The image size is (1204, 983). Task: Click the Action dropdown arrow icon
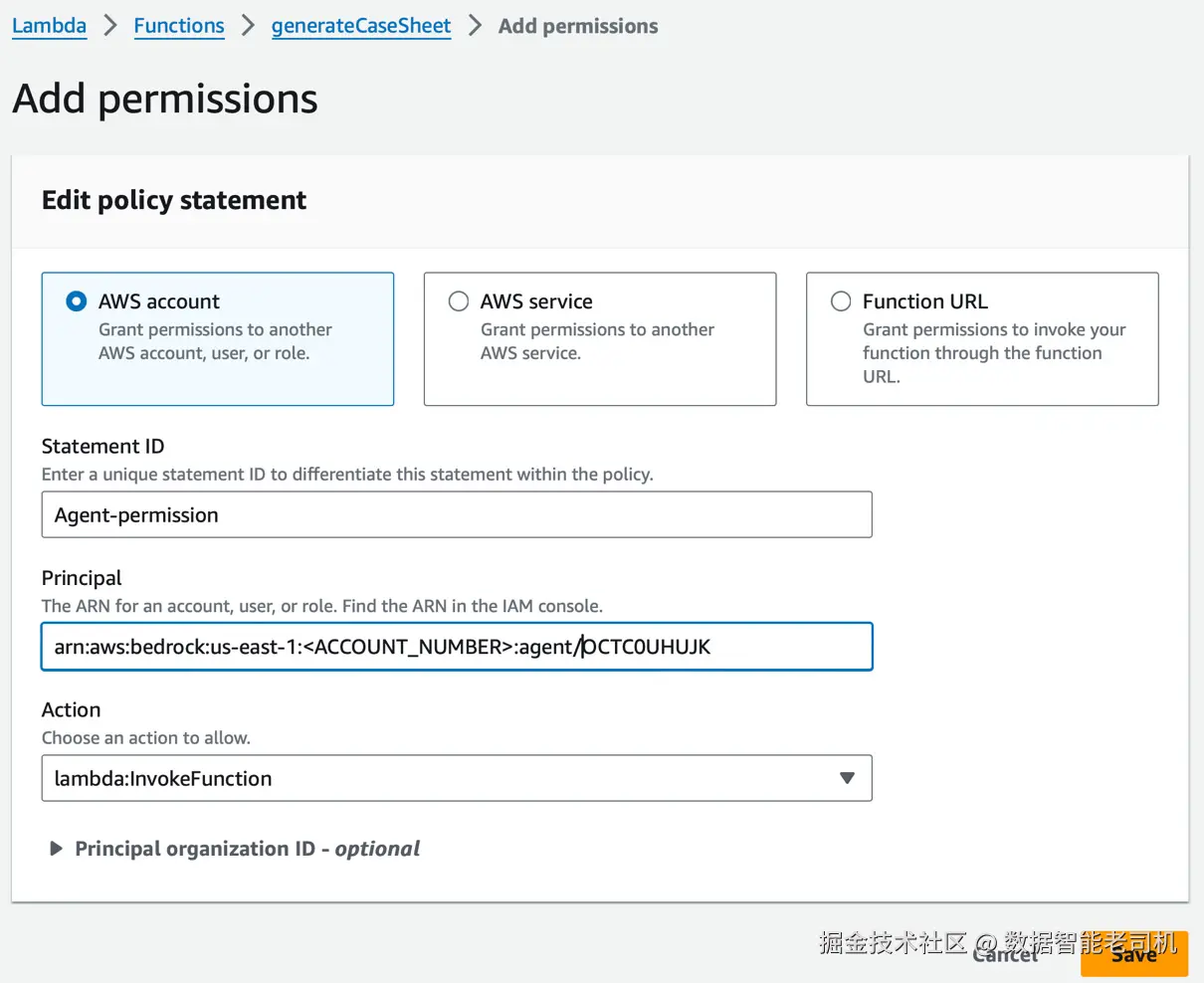click(847, 778)
